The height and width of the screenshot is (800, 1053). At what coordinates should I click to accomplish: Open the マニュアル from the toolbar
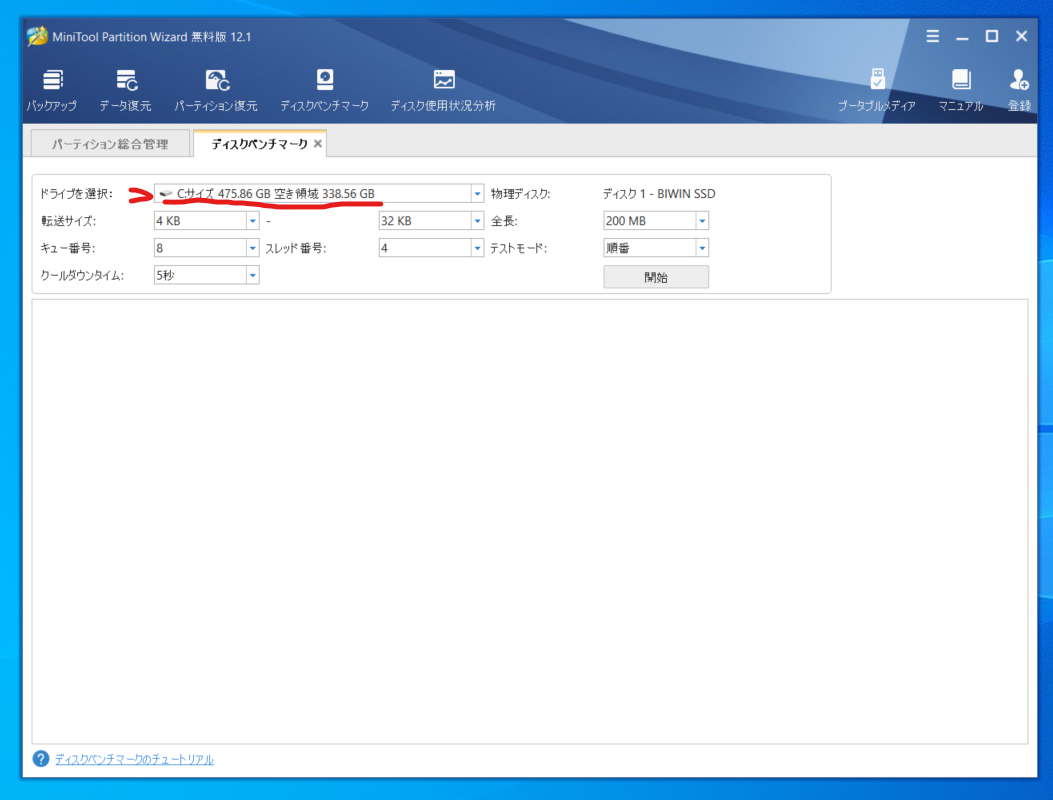click(x=960, y=88)
